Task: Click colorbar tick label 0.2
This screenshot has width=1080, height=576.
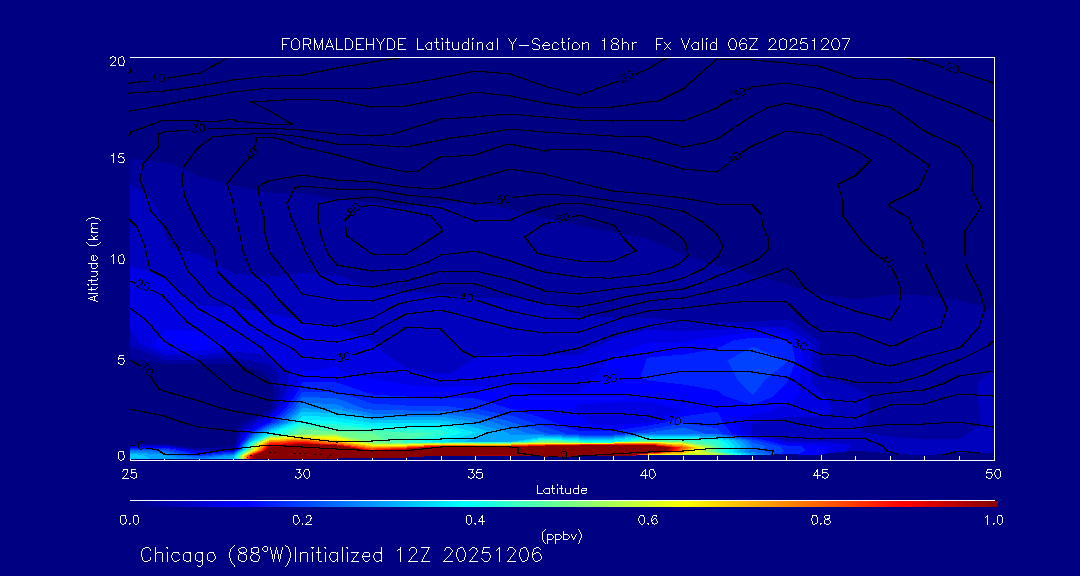Action: tap(302, 520)
